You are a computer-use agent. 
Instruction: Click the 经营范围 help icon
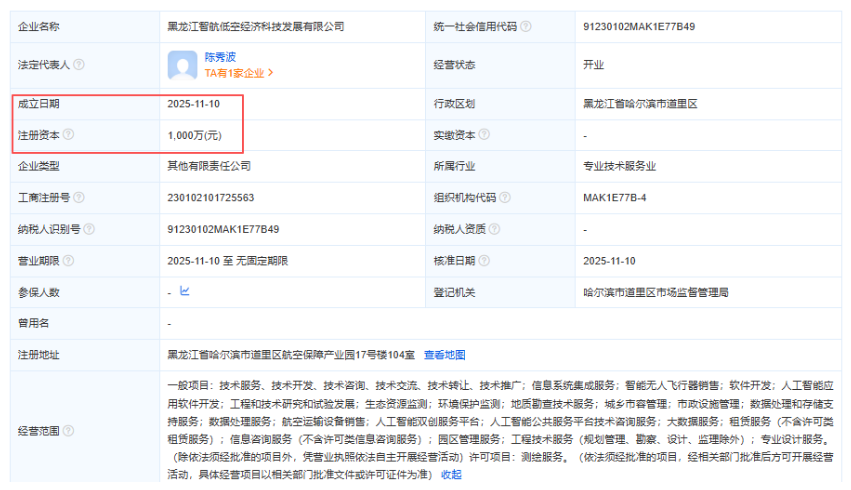69,430
